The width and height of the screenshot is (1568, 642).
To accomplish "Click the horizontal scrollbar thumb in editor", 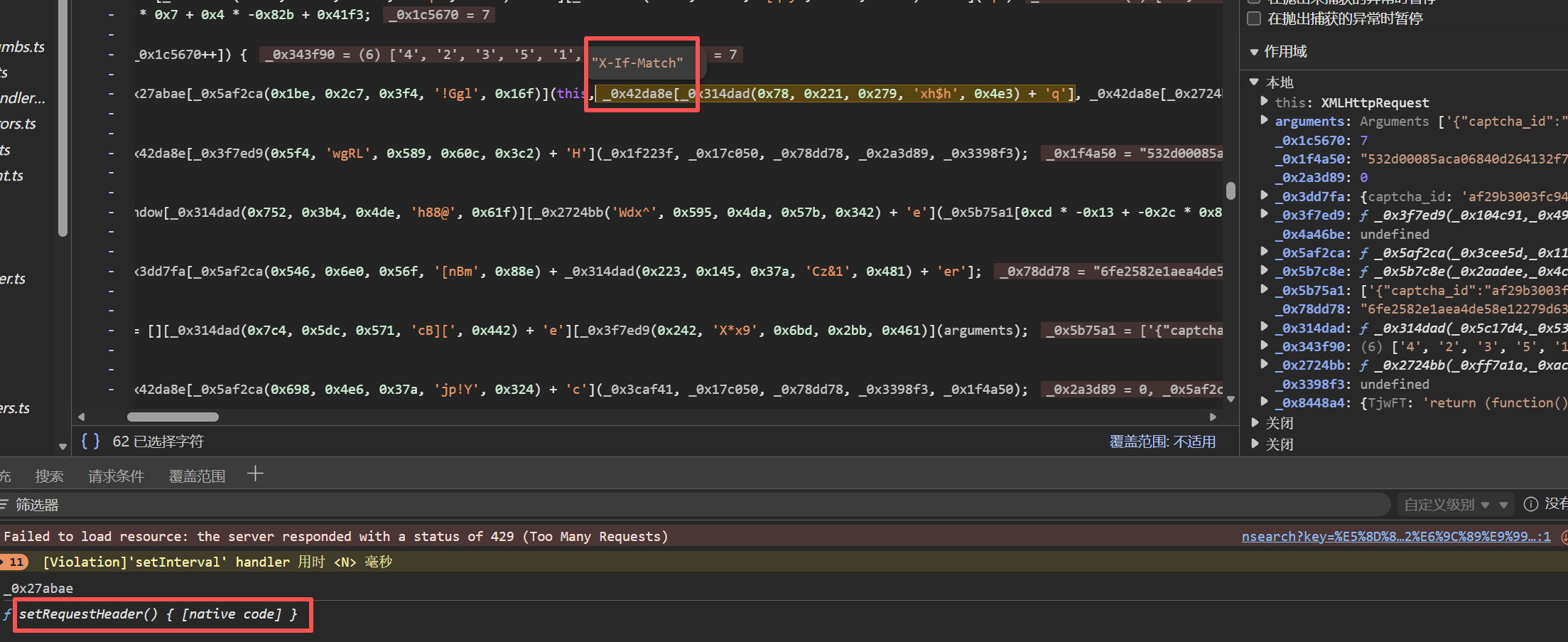I will 173,417.
